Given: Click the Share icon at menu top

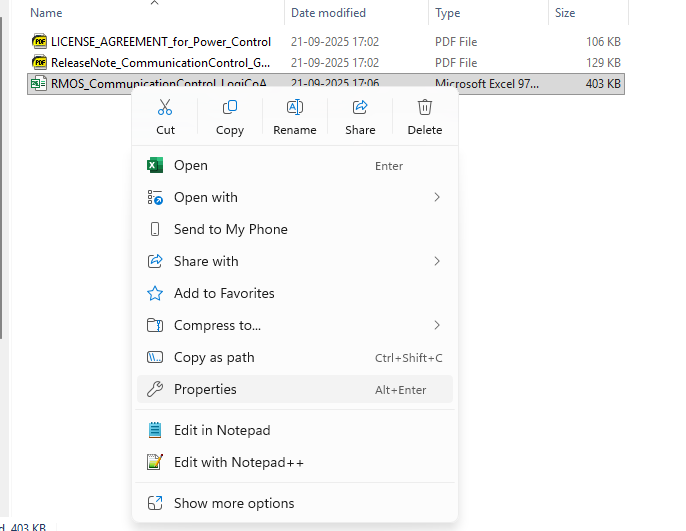Looking at the screenshot, I should [360, 108].
